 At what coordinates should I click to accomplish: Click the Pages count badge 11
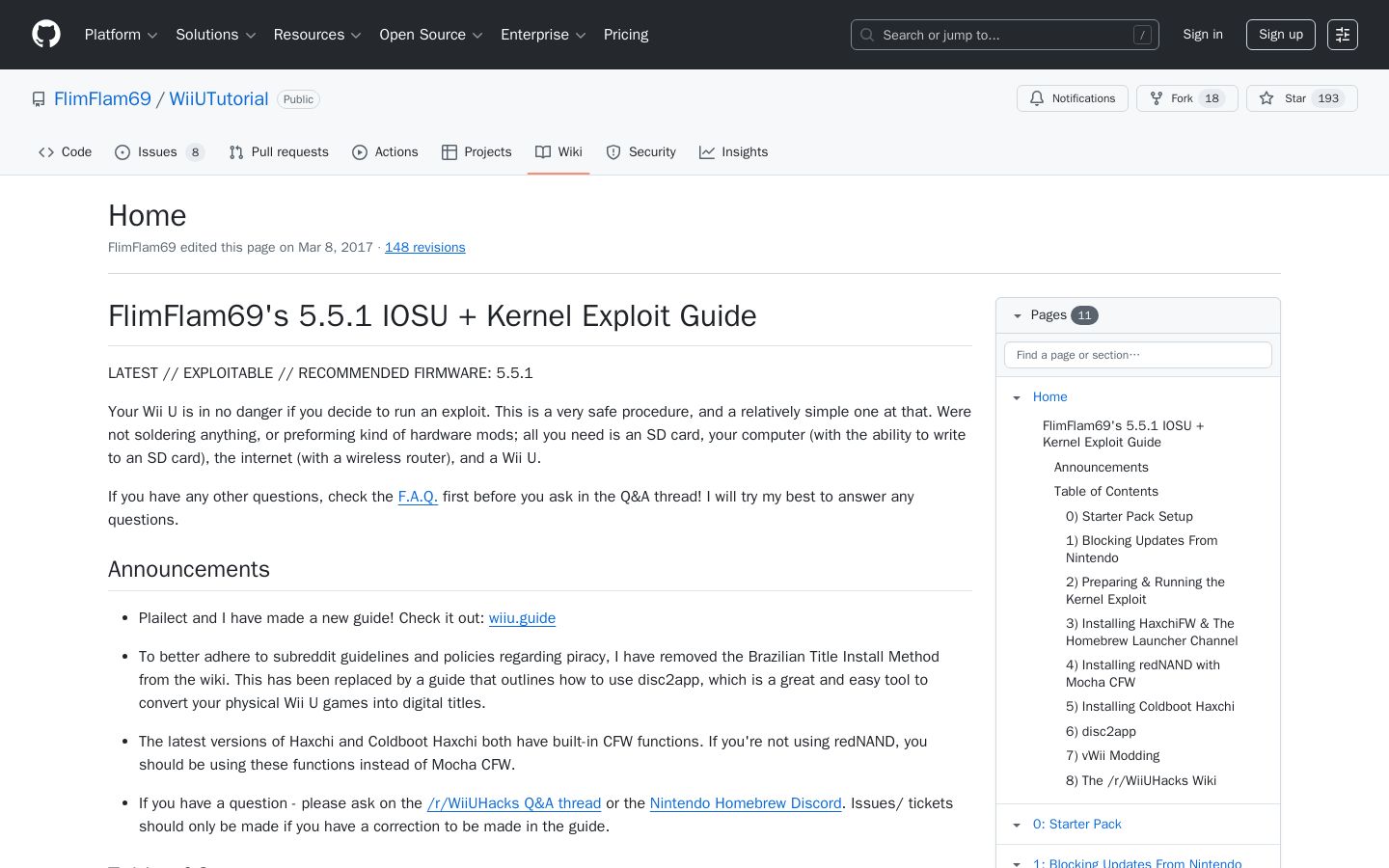1084,315
